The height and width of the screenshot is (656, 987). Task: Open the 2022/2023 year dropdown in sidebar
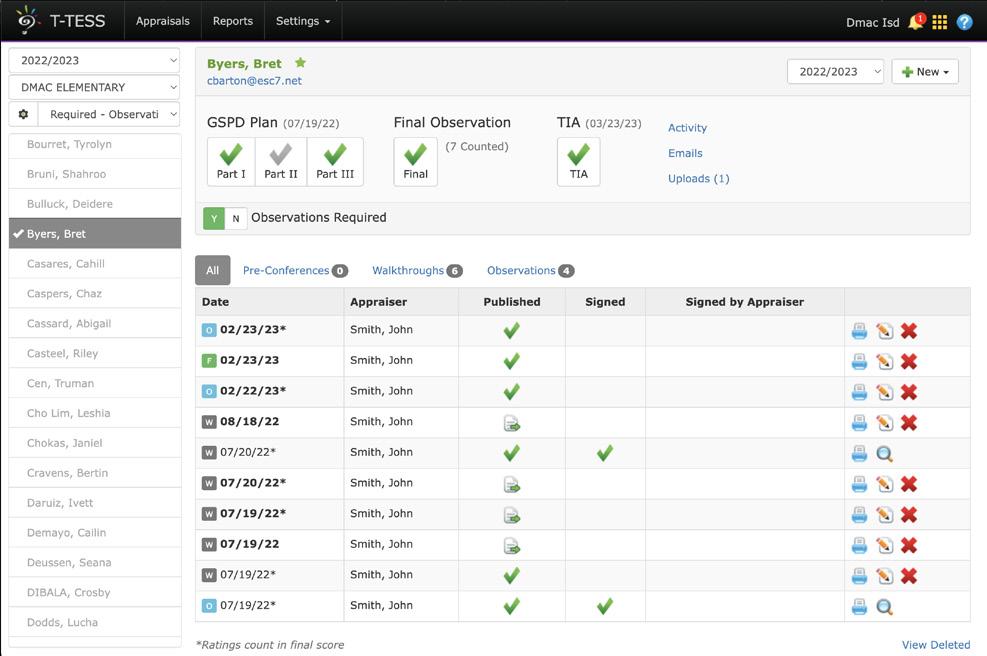(x=94, y=61)
